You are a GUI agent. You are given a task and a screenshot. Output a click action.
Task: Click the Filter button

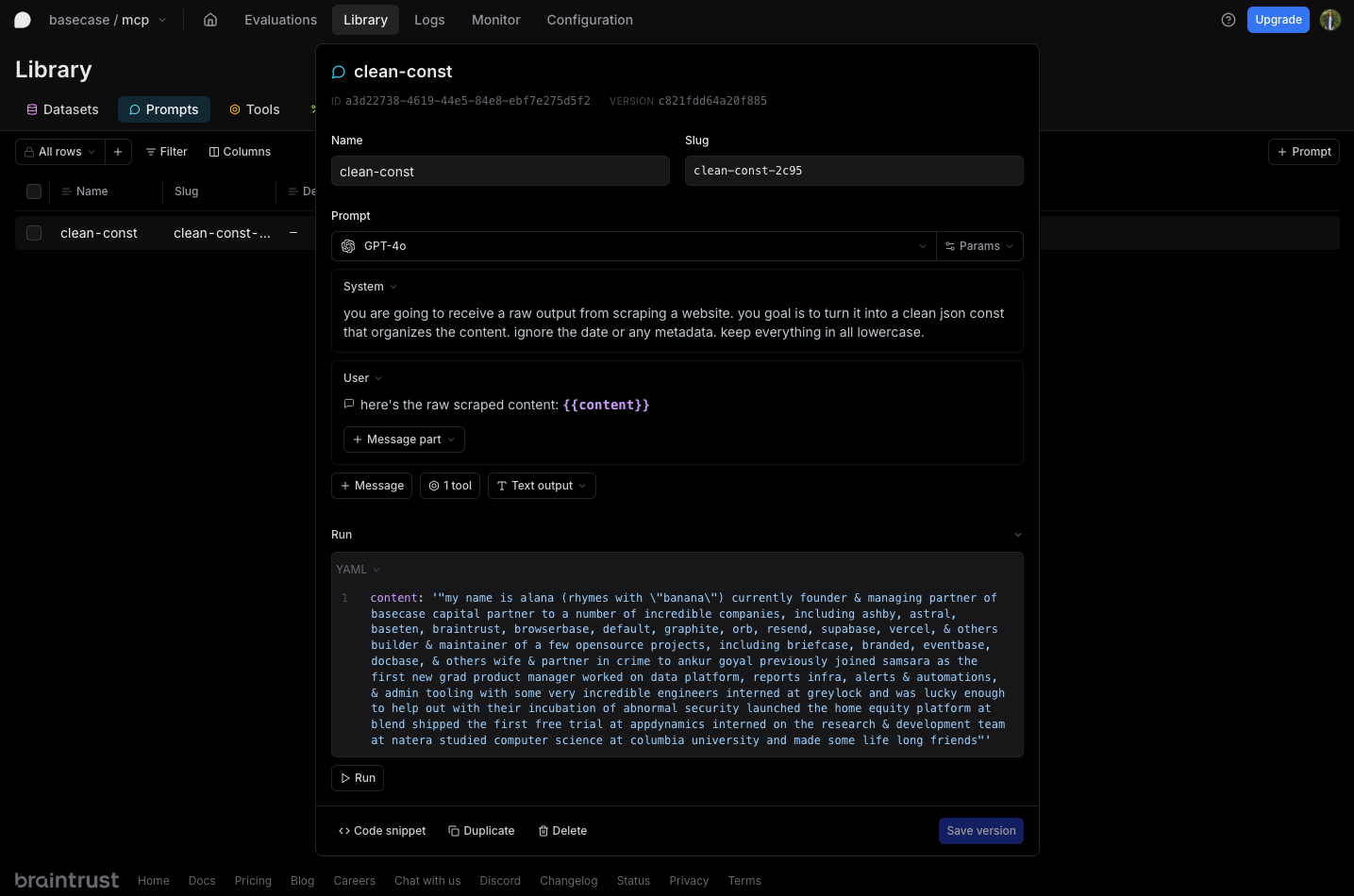click(x=167, y=152)
